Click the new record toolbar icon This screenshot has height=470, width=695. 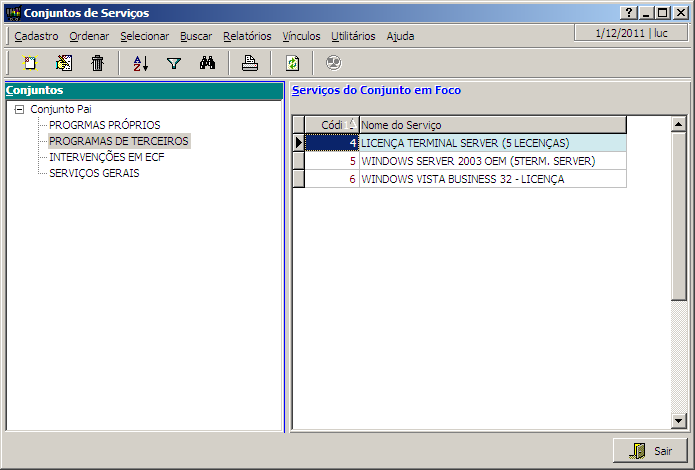(x=30, y=63)
